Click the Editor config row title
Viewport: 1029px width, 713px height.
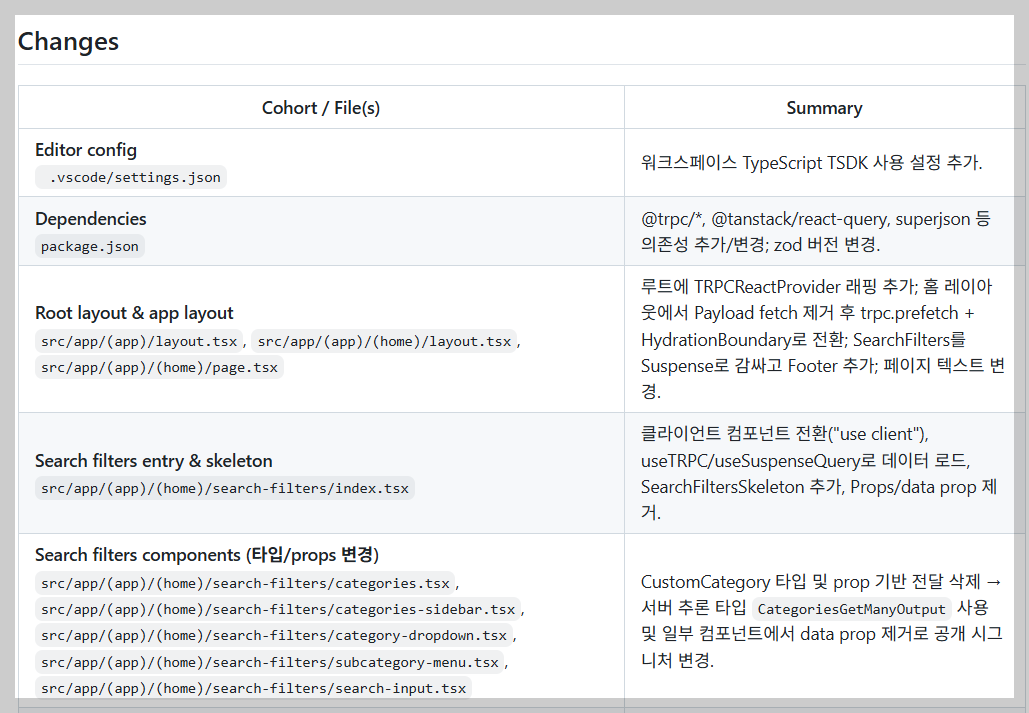point(86,150)
